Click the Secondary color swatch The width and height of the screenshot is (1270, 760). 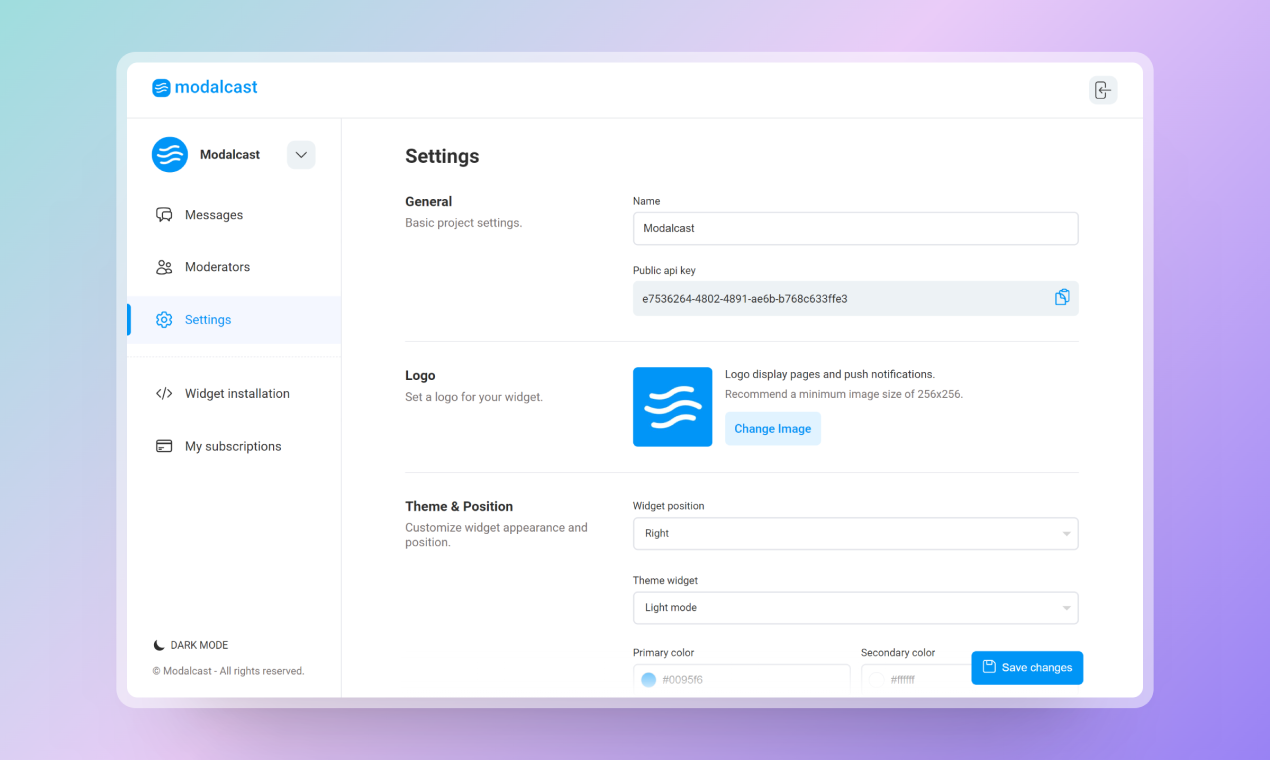click(x=877, y=680)
